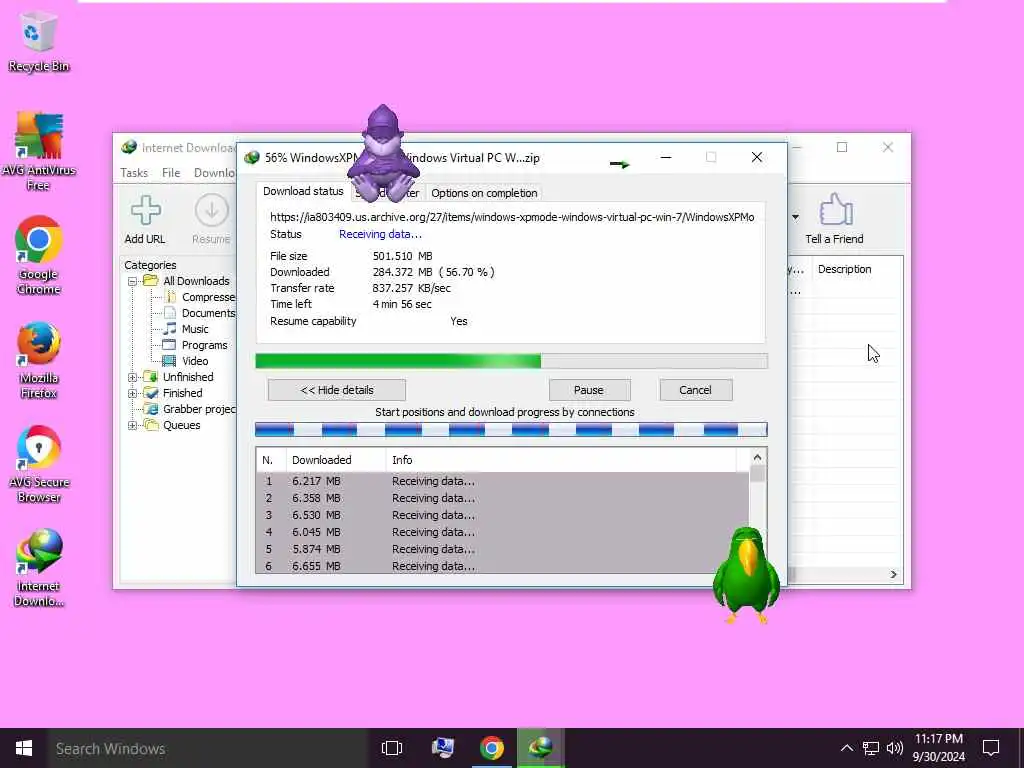Minimize the download progress dialog
1024x768 pixels.
click(x=666, y=157)
